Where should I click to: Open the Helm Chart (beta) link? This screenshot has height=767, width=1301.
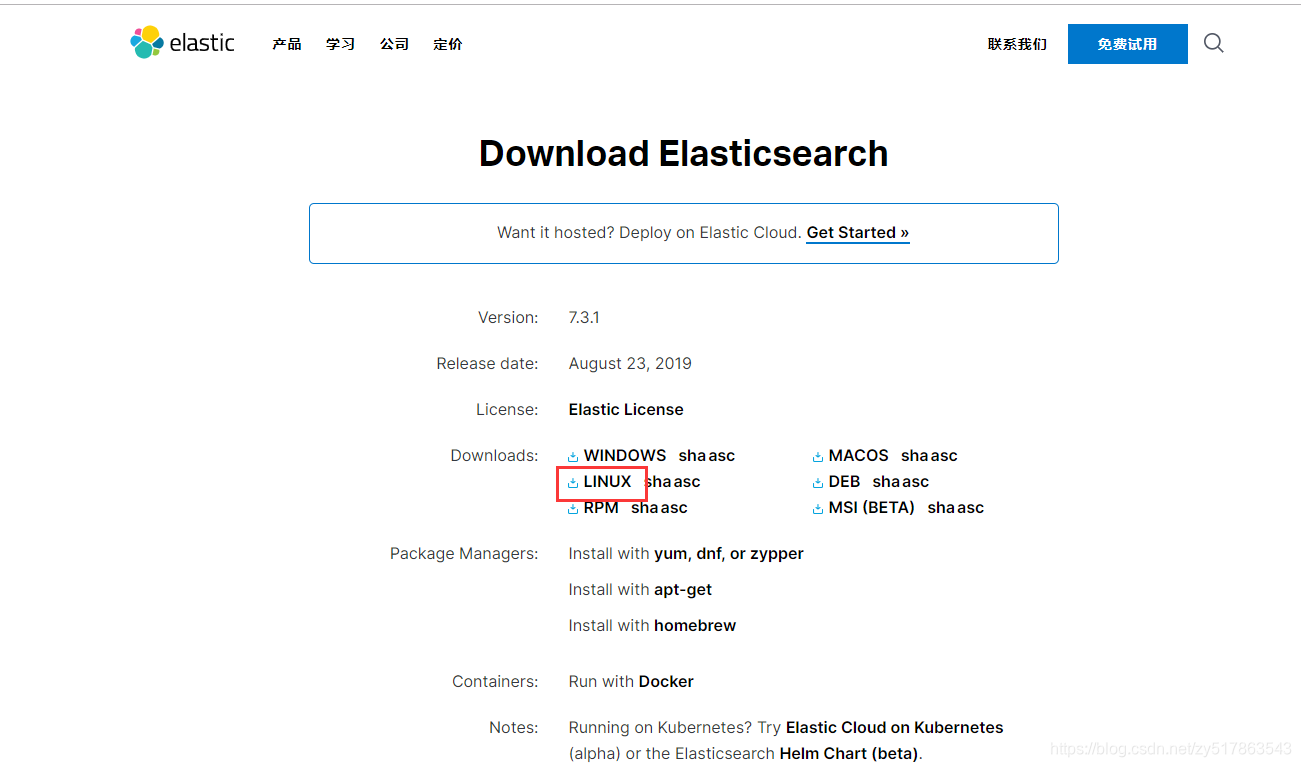coord(849,753)
